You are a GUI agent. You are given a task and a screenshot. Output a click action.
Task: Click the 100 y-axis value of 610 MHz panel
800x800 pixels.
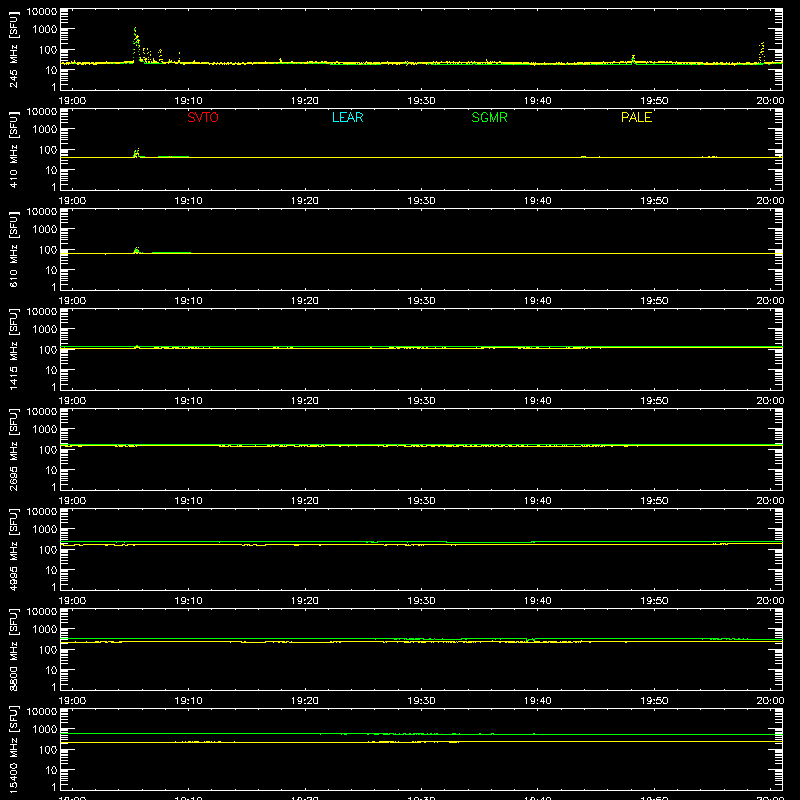click(48, 250)
